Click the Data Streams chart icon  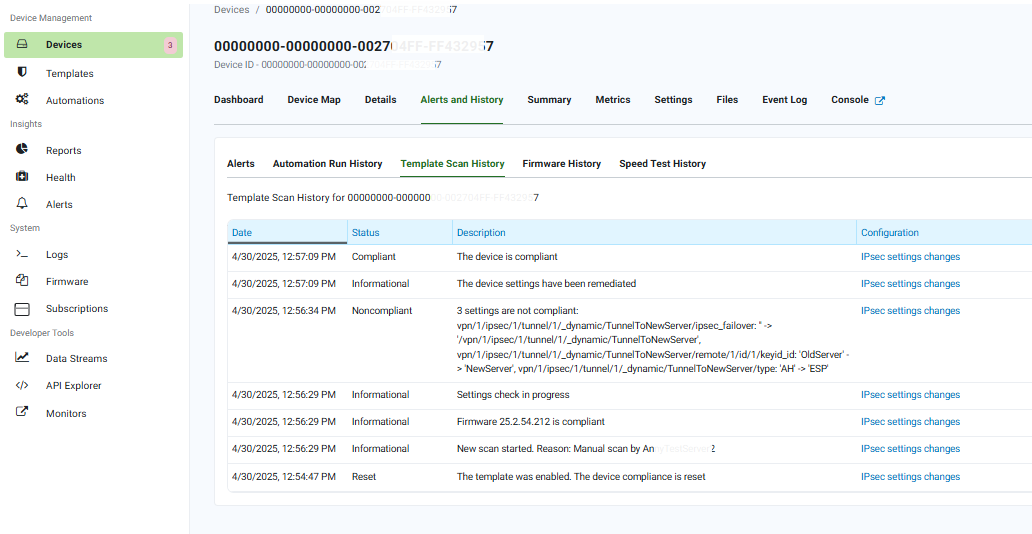pyautogui.click(x=22, y=358)
